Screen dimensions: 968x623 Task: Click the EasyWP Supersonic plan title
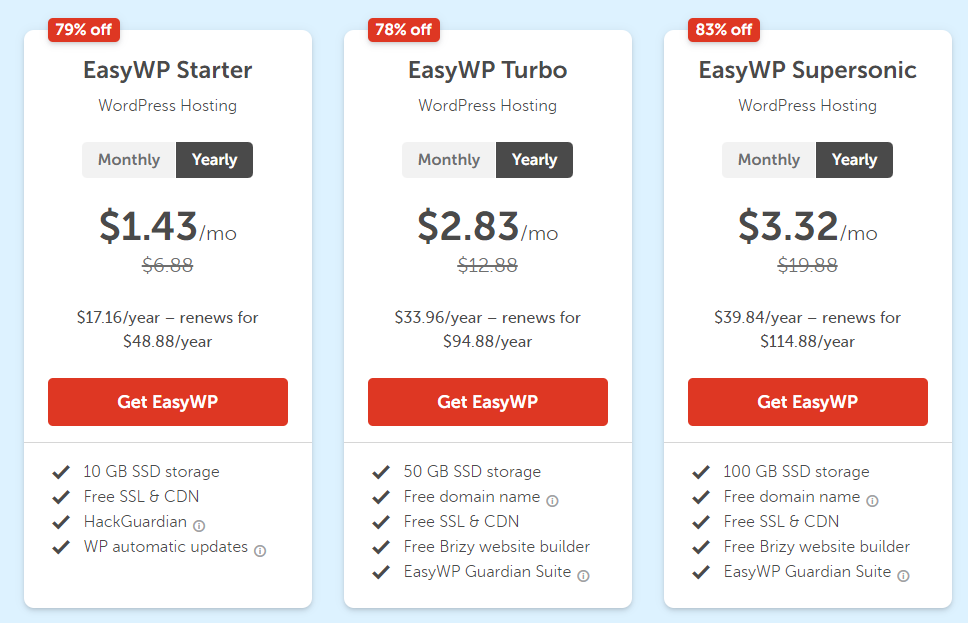click(x=807, y=70)
